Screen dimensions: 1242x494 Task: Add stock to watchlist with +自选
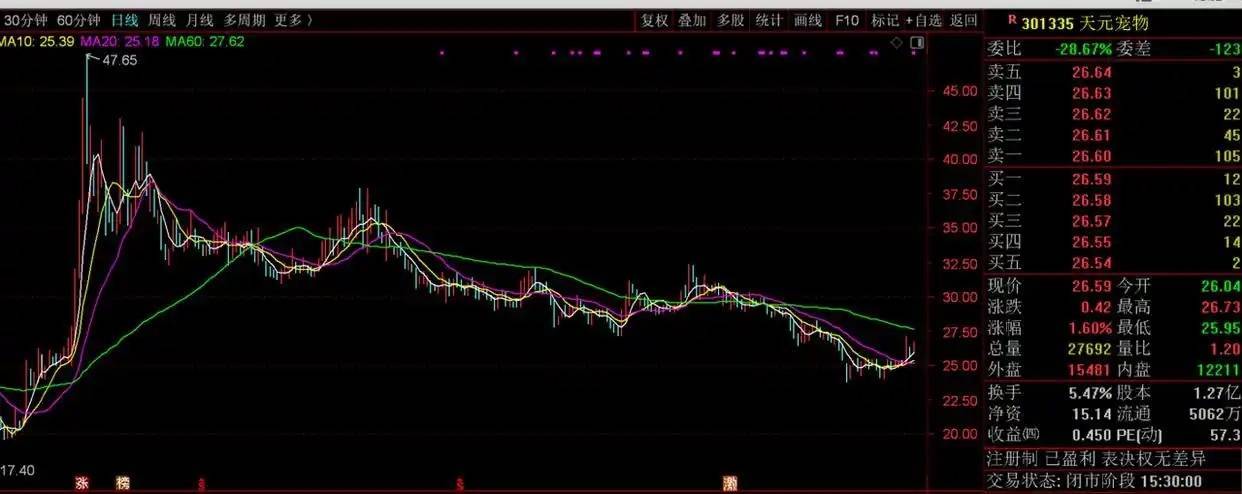coord(923,20)
